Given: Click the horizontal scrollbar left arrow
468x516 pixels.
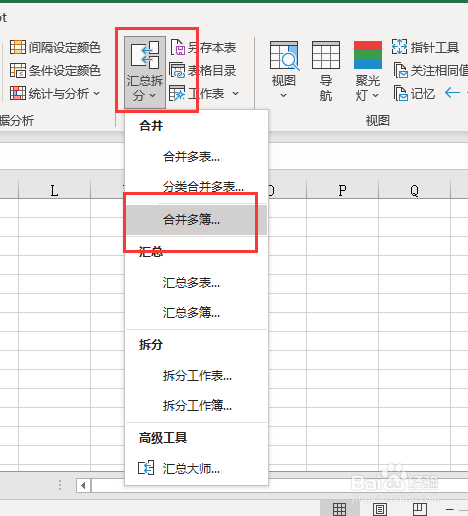Looking at the screenshot, I should [x=83, y=485].
